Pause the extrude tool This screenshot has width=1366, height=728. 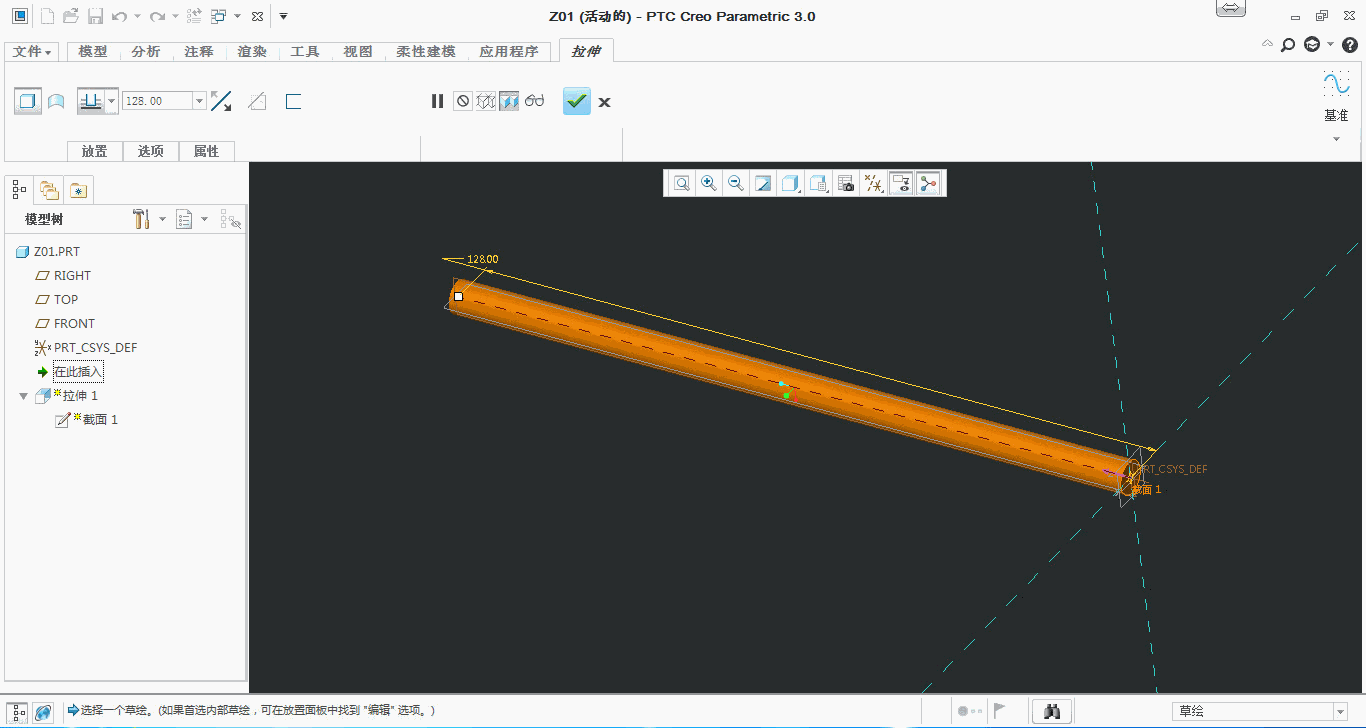[437, 101]
